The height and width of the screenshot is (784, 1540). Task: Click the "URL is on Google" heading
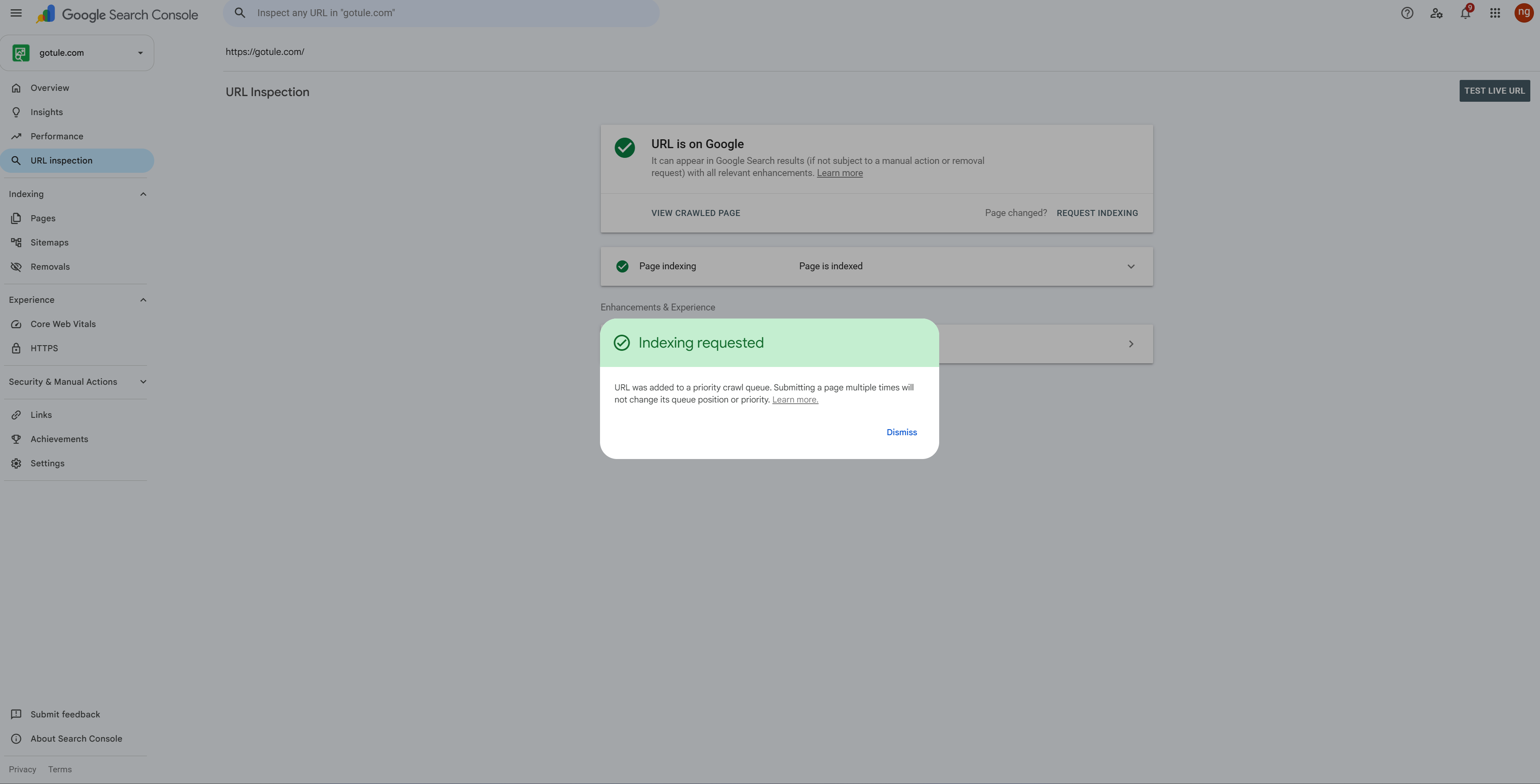[x=697, y=144]
